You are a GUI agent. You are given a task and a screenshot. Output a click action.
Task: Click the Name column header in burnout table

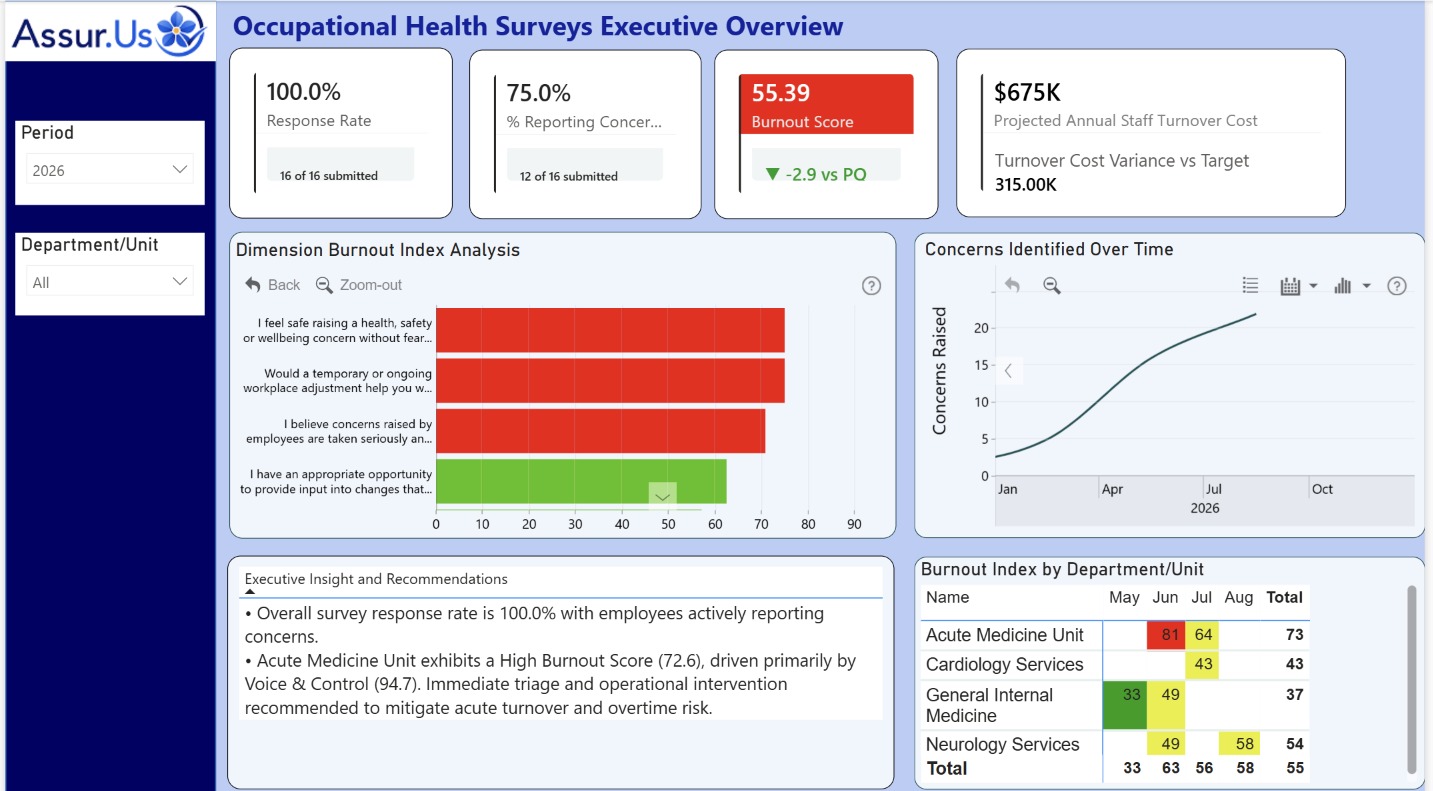point(947,598)
